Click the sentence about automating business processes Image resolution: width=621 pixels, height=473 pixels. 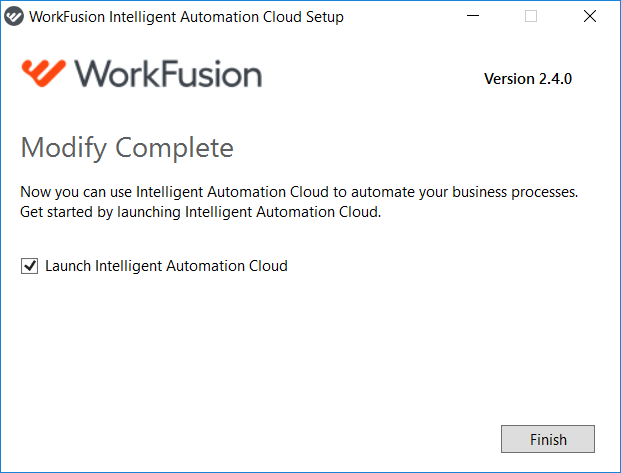299,192
